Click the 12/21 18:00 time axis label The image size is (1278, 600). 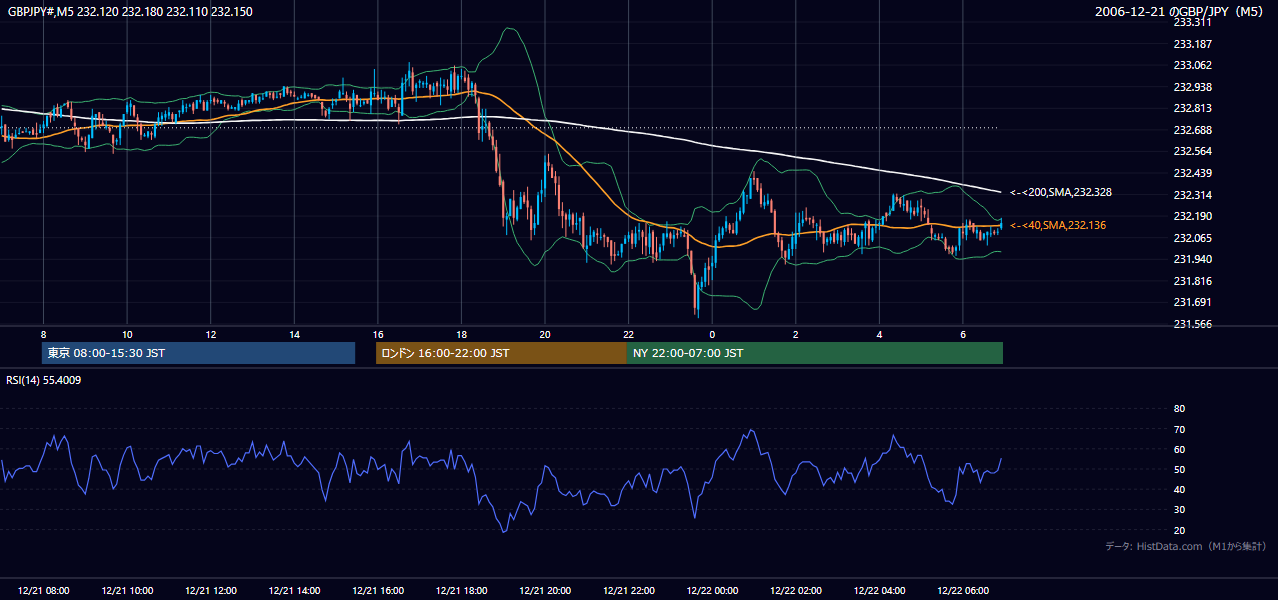[x=462, y=591]
